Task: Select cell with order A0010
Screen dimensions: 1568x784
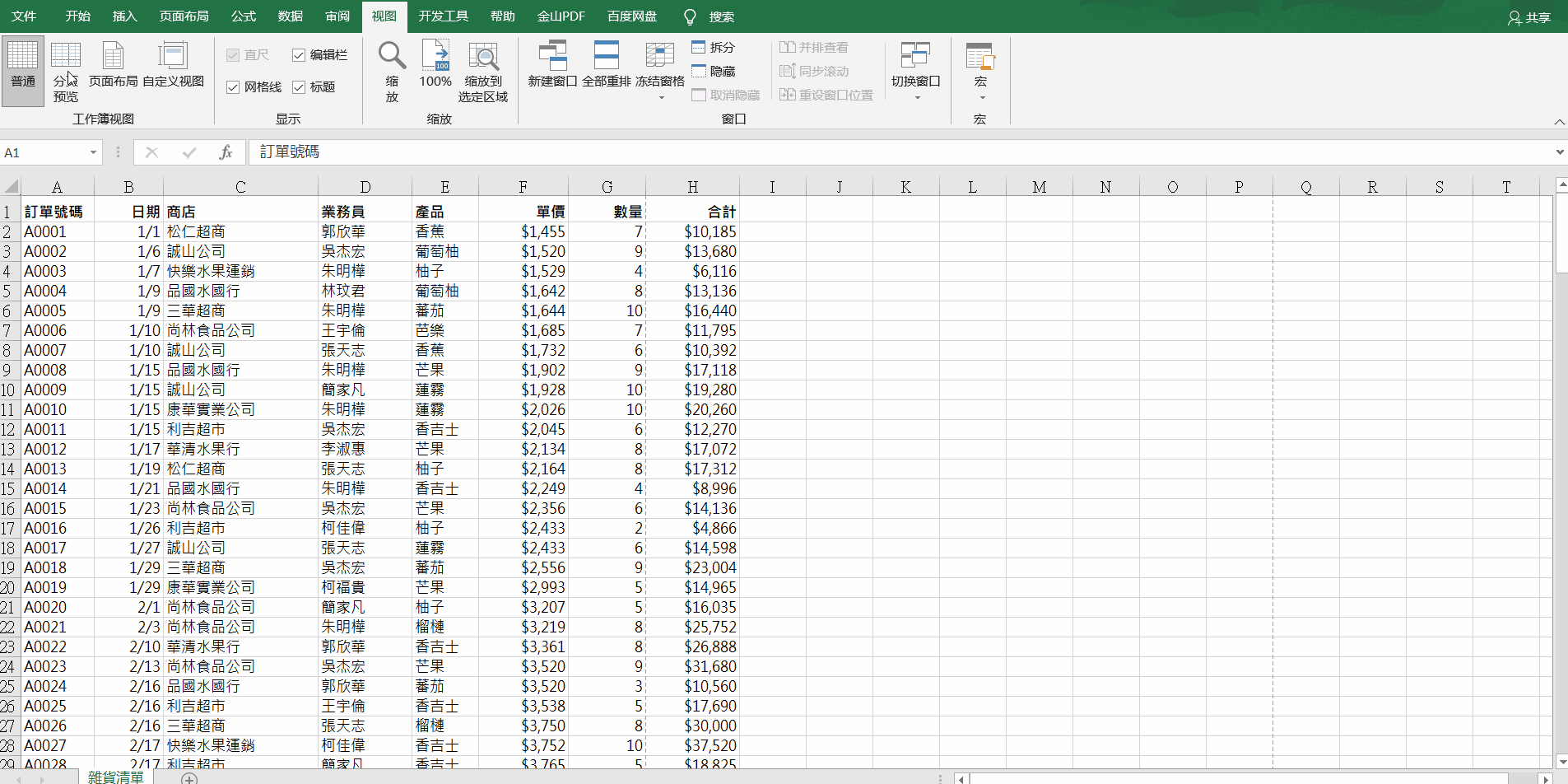Action: (x=58, y=409)
